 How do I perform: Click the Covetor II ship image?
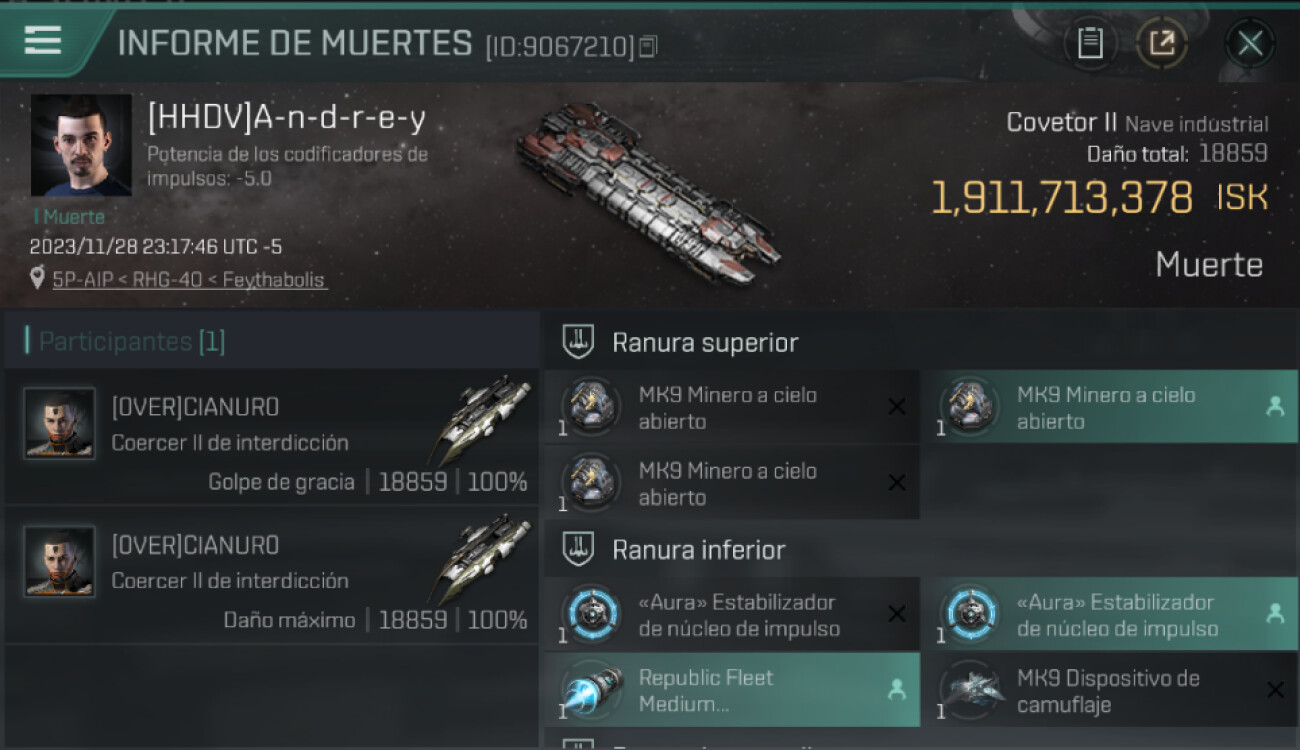[x=648, y=191]
